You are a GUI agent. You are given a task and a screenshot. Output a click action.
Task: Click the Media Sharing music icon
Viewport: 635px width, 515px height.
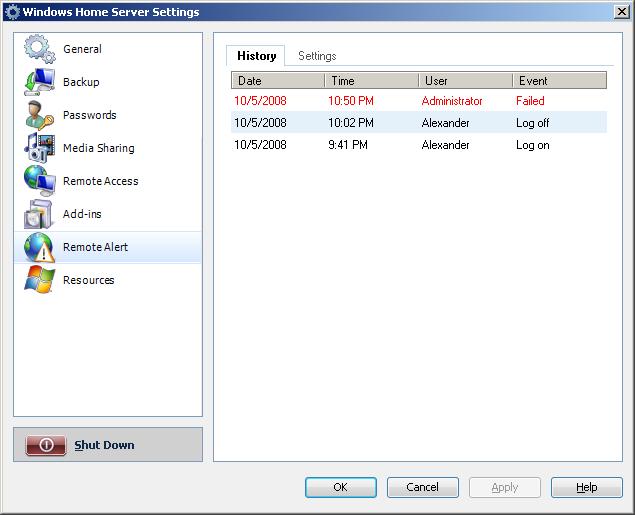(x=39, y=148)
